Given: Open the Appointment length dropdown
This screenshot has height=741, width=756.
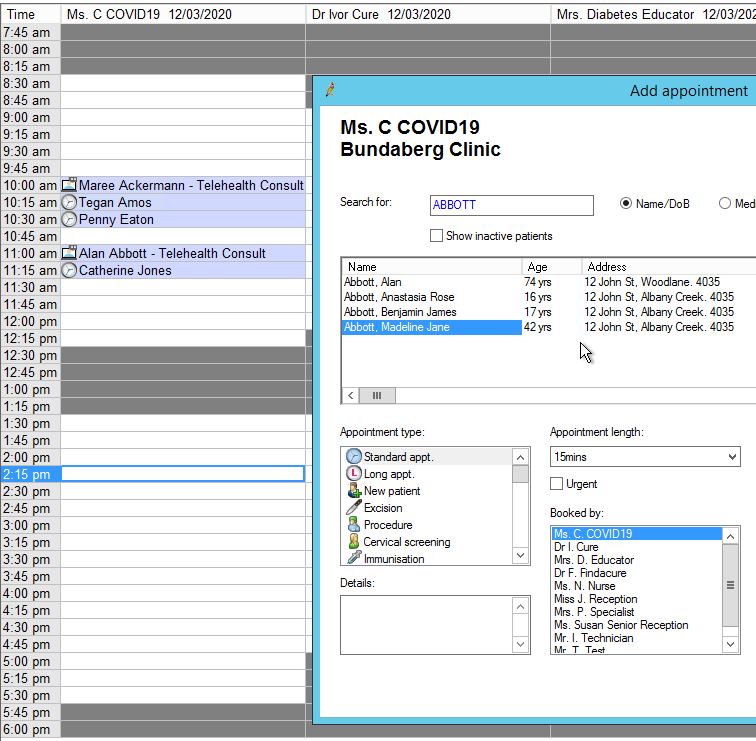Looking at the screenshot, I should [x=644, y=457].
